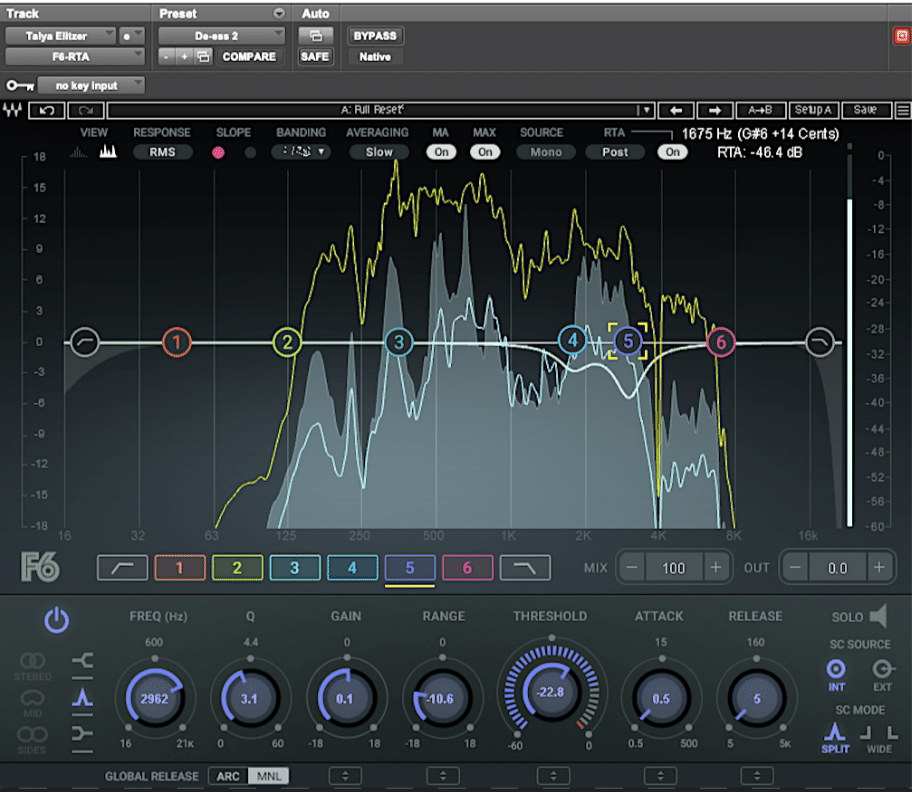Select band node 3 on the graph

coord(399,342)
